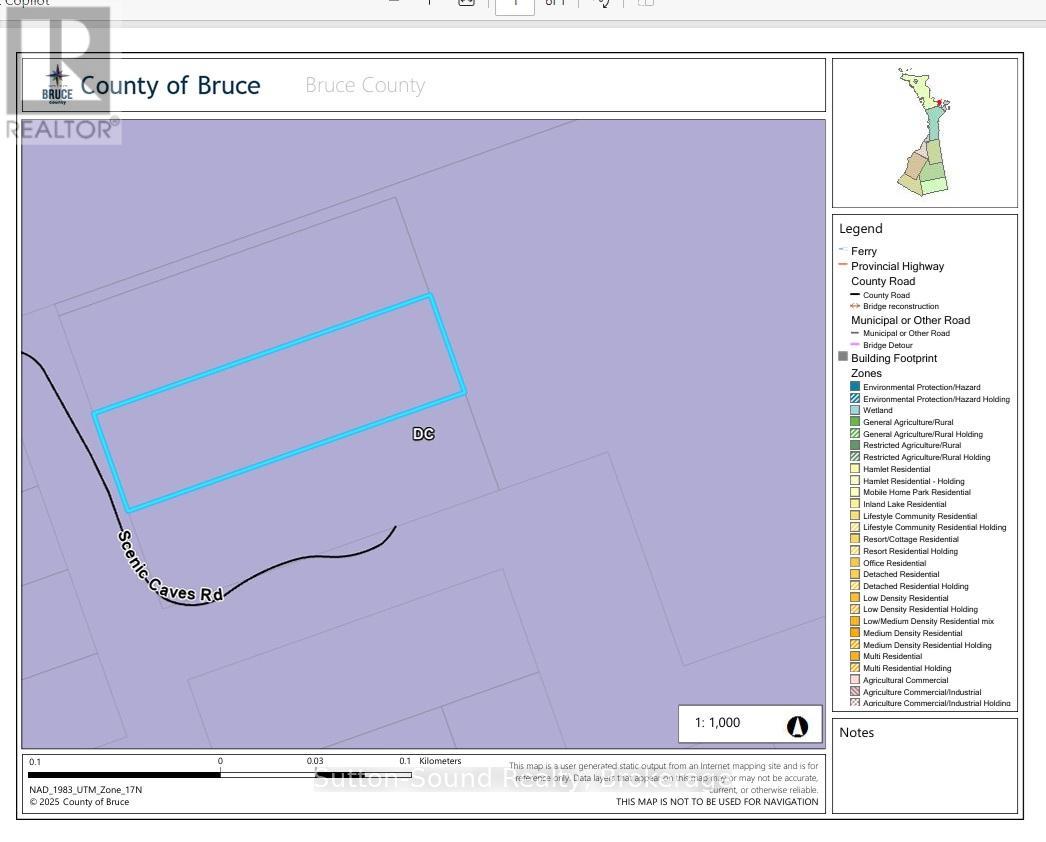The height and width of the screenshot is (842, 1046).
Task: Click the Bridge reconstruction arrow symbol in legend
Action: tap(855, 306)
